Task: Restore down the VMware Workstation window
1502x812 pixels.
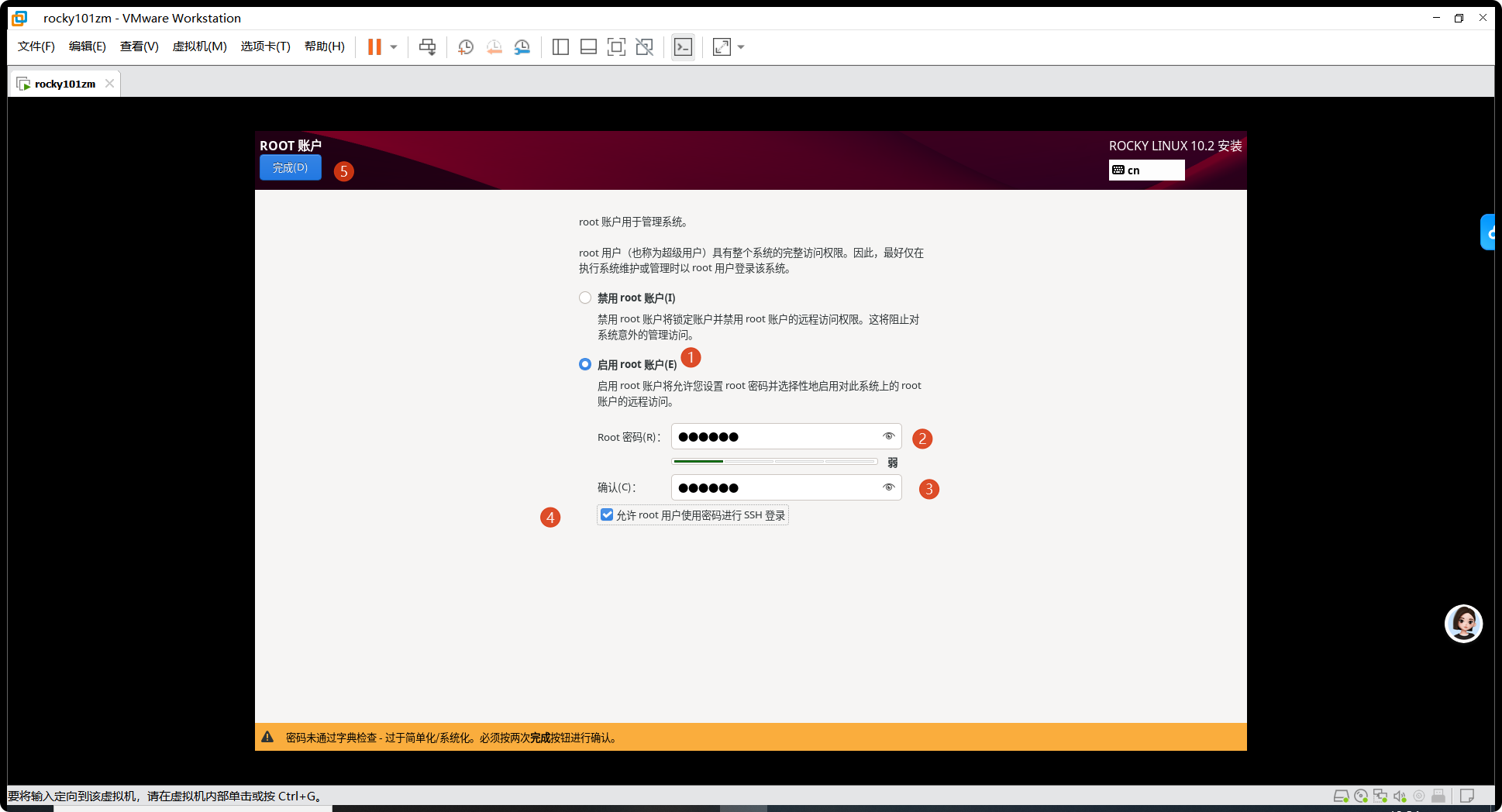Action: click(1459, 18)
